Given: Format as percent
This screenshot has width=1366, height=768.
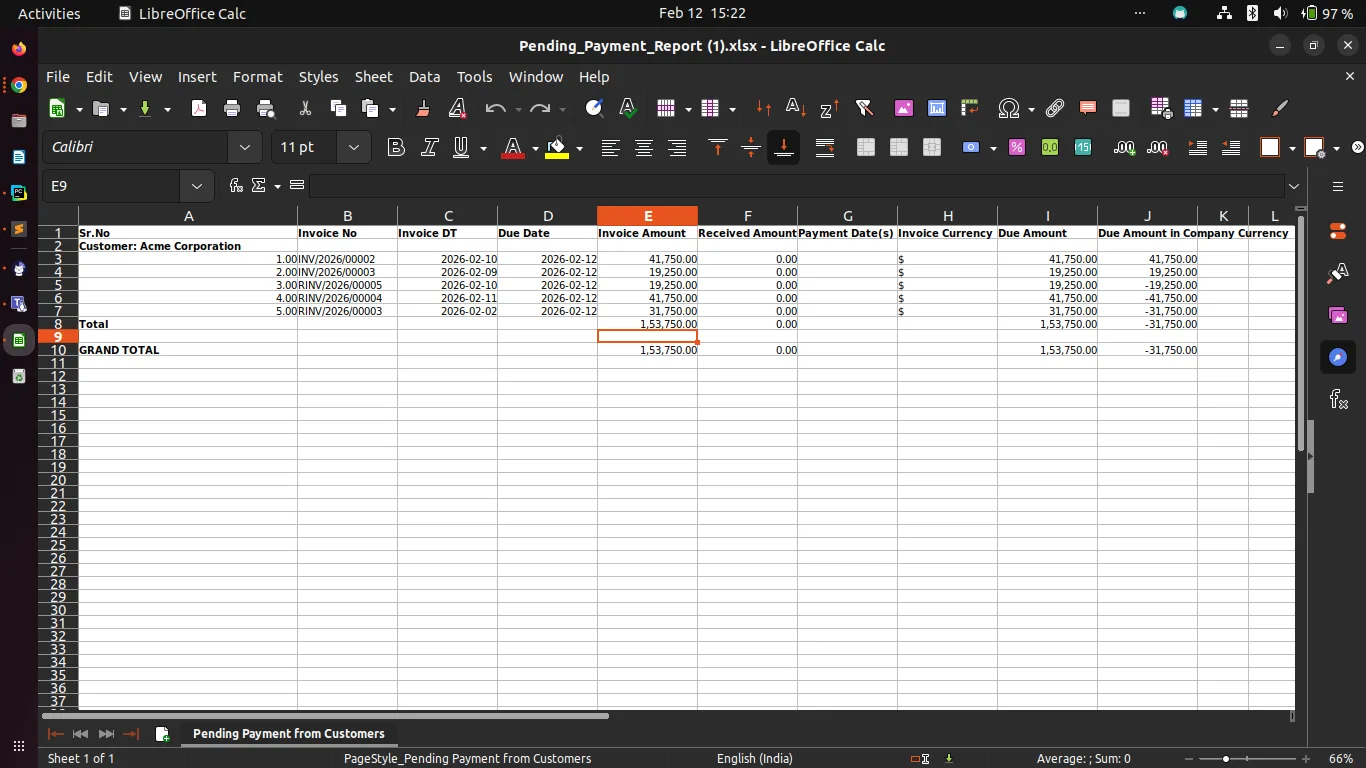Looking at the screenshot, I should 1017,148.
